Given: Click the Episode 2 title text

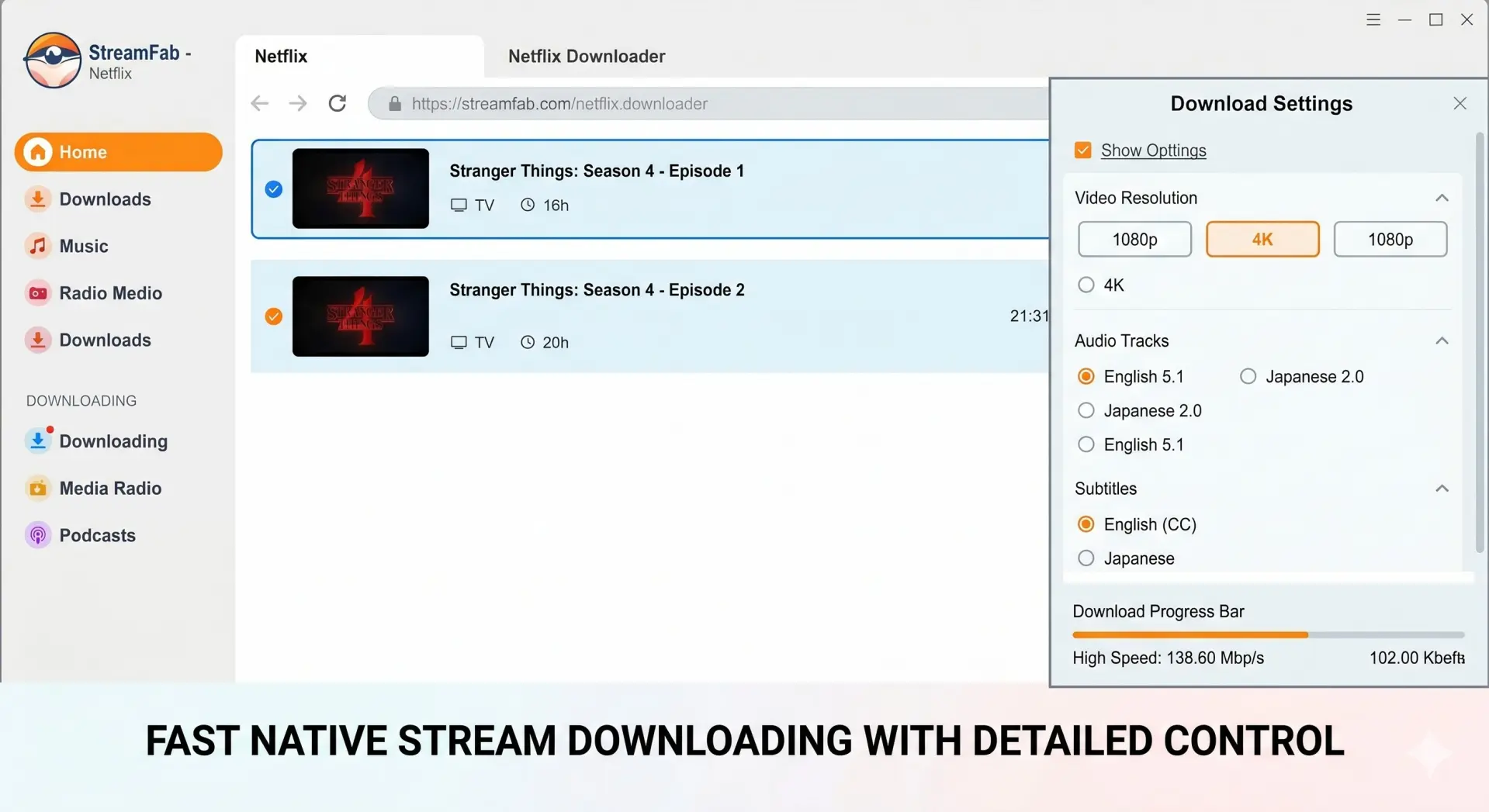Looking at the screenshot, I should tap(597, 290).
